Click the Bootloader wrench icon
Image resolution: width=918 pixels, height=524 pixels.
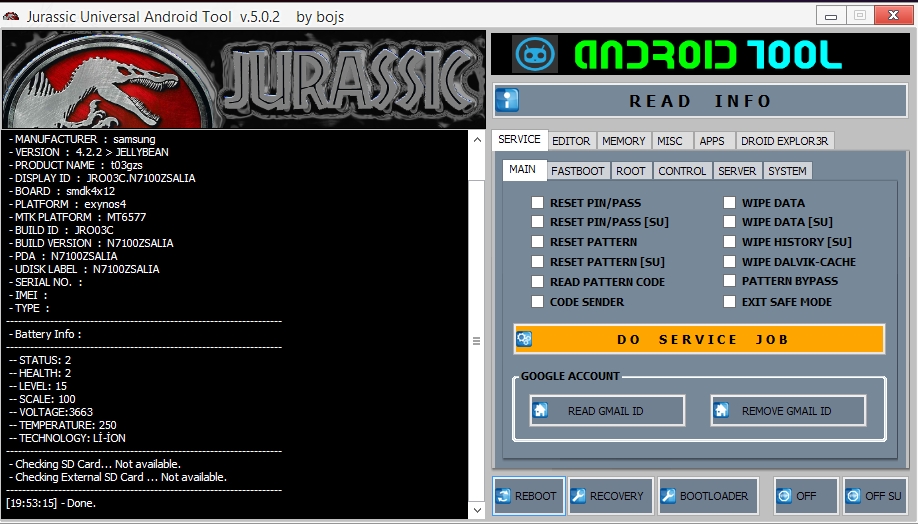pos(667,495)
